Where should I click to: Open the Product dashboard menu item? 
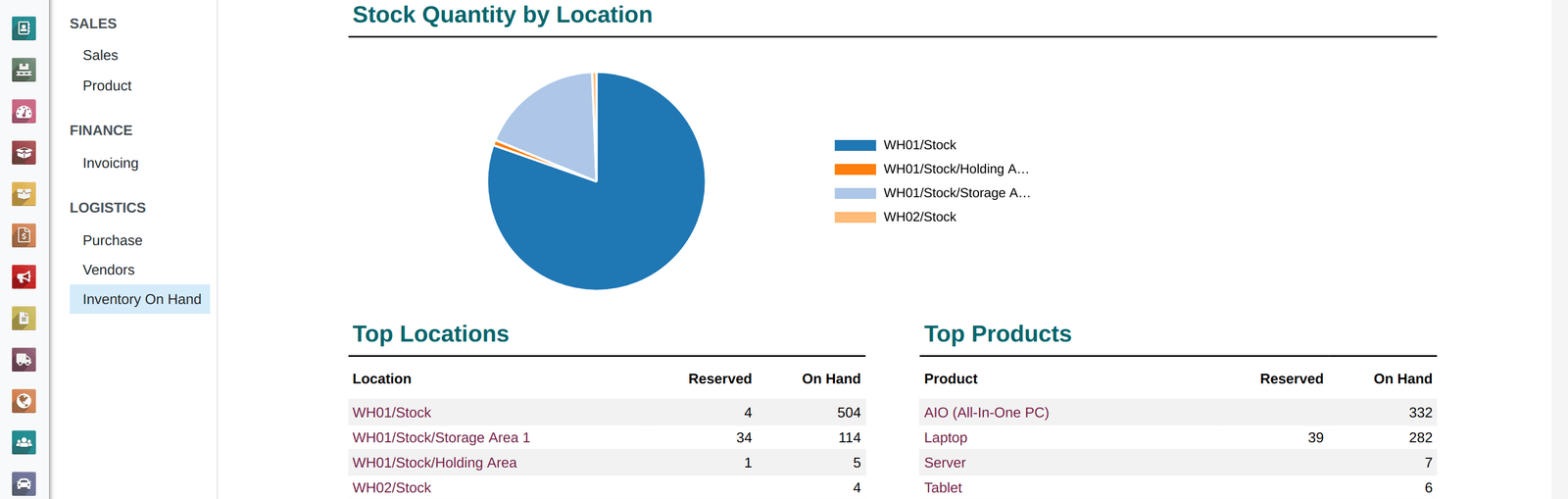coord(107,86)
